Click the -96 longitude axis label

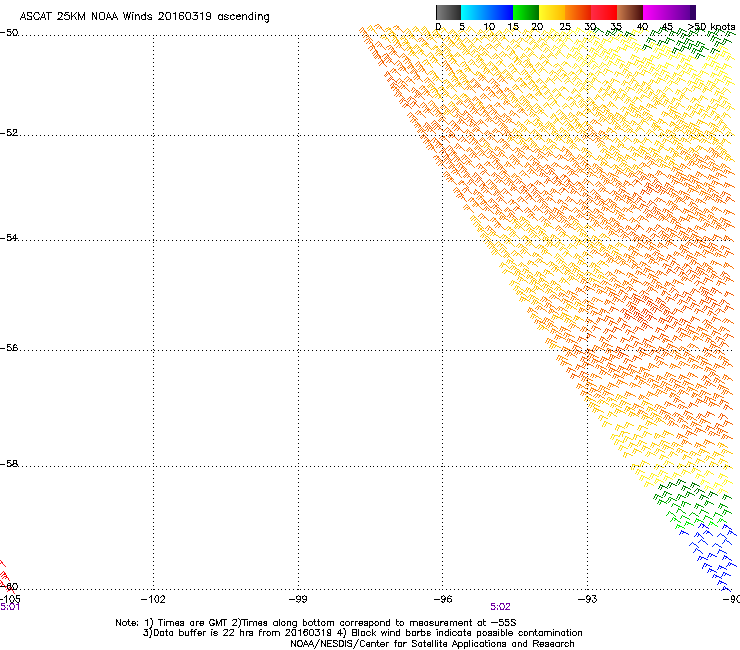pos(443,599)
